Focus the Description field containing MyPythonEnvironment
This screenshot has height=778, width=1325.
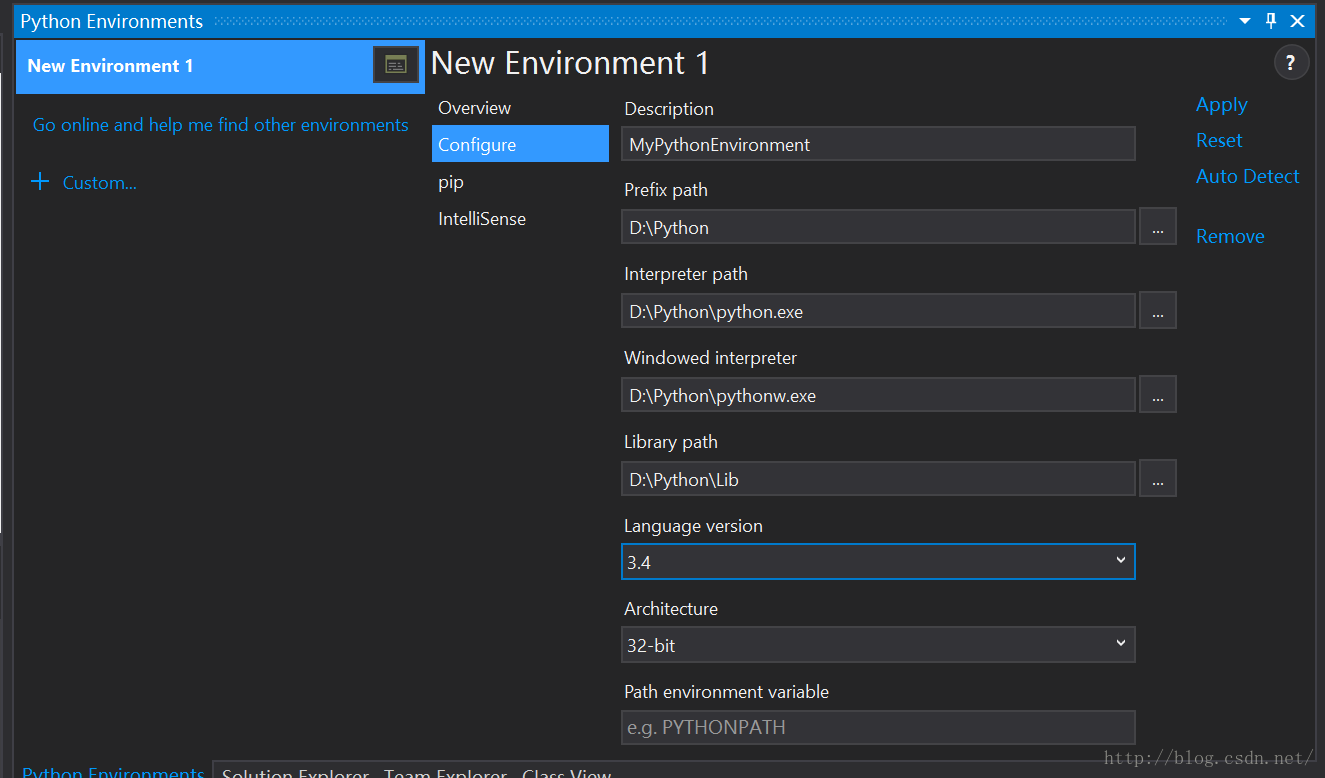[878, 144]
